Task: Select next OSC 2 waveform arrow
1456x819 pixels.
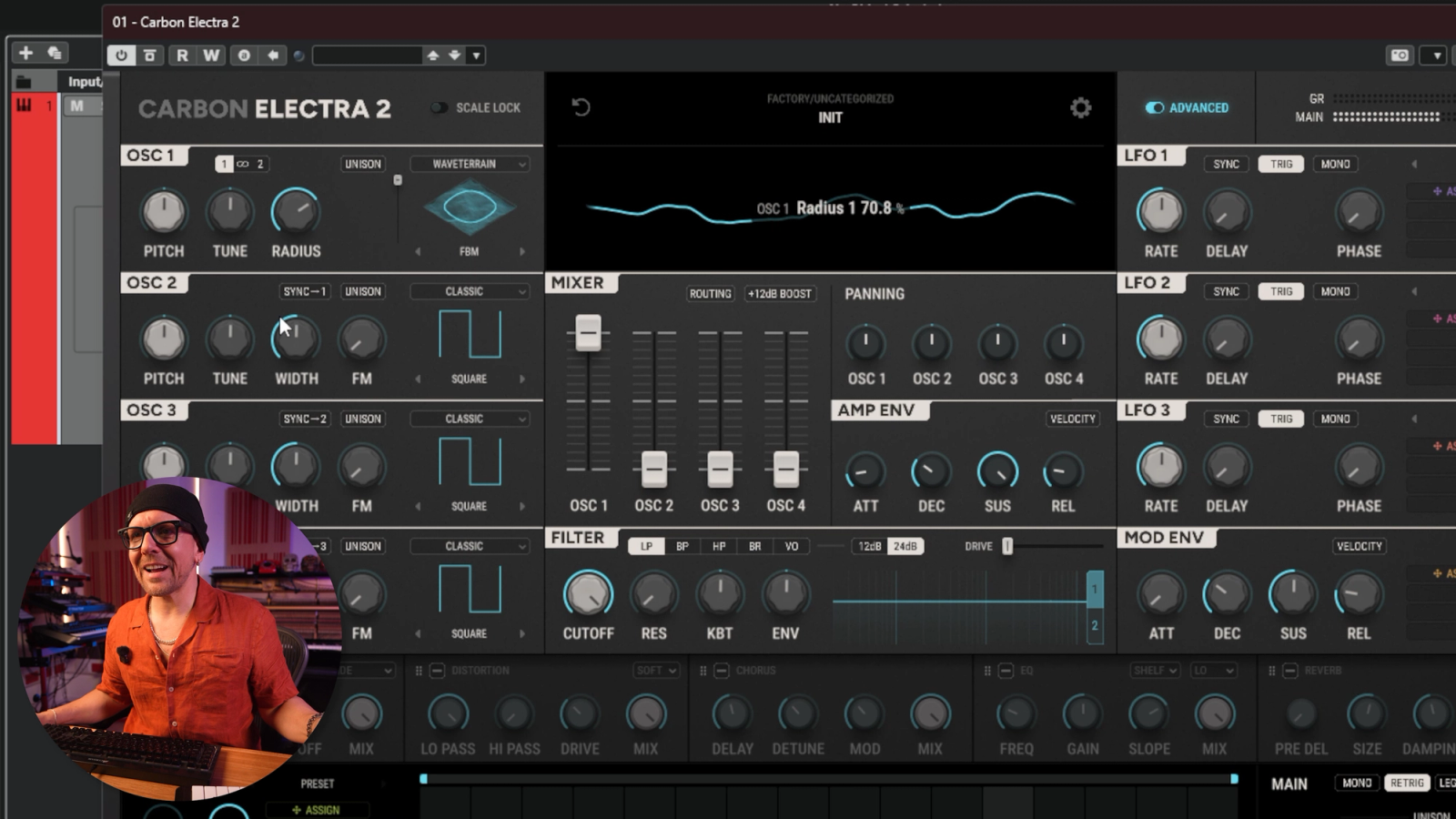Action: [521, 379]
